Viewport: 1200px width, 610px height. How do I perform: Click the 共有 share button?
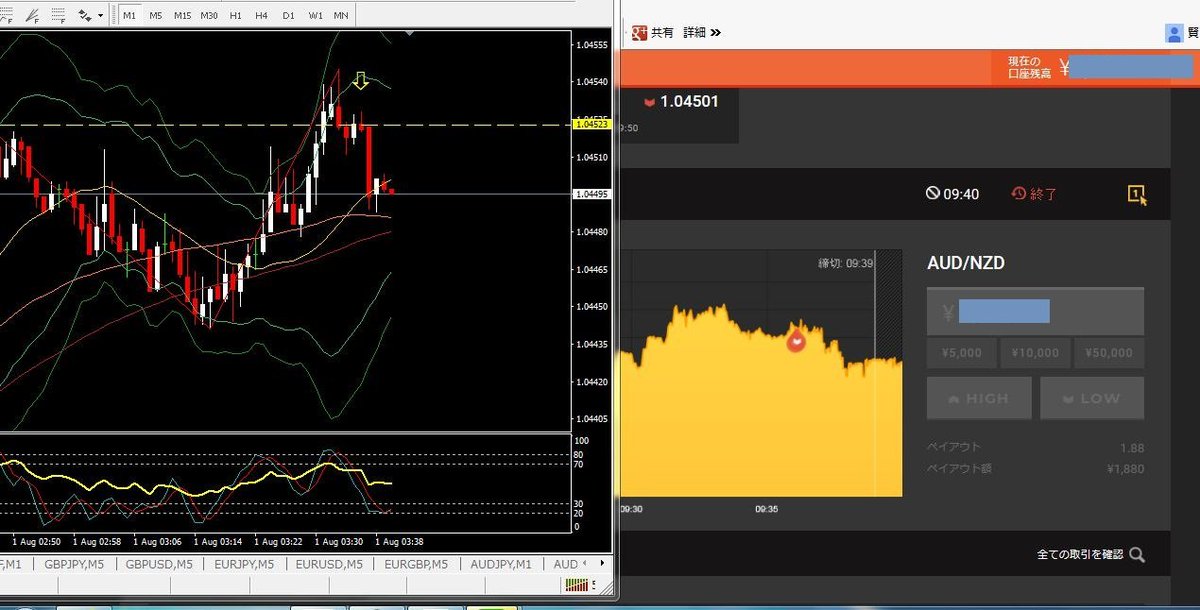(662, 32)
